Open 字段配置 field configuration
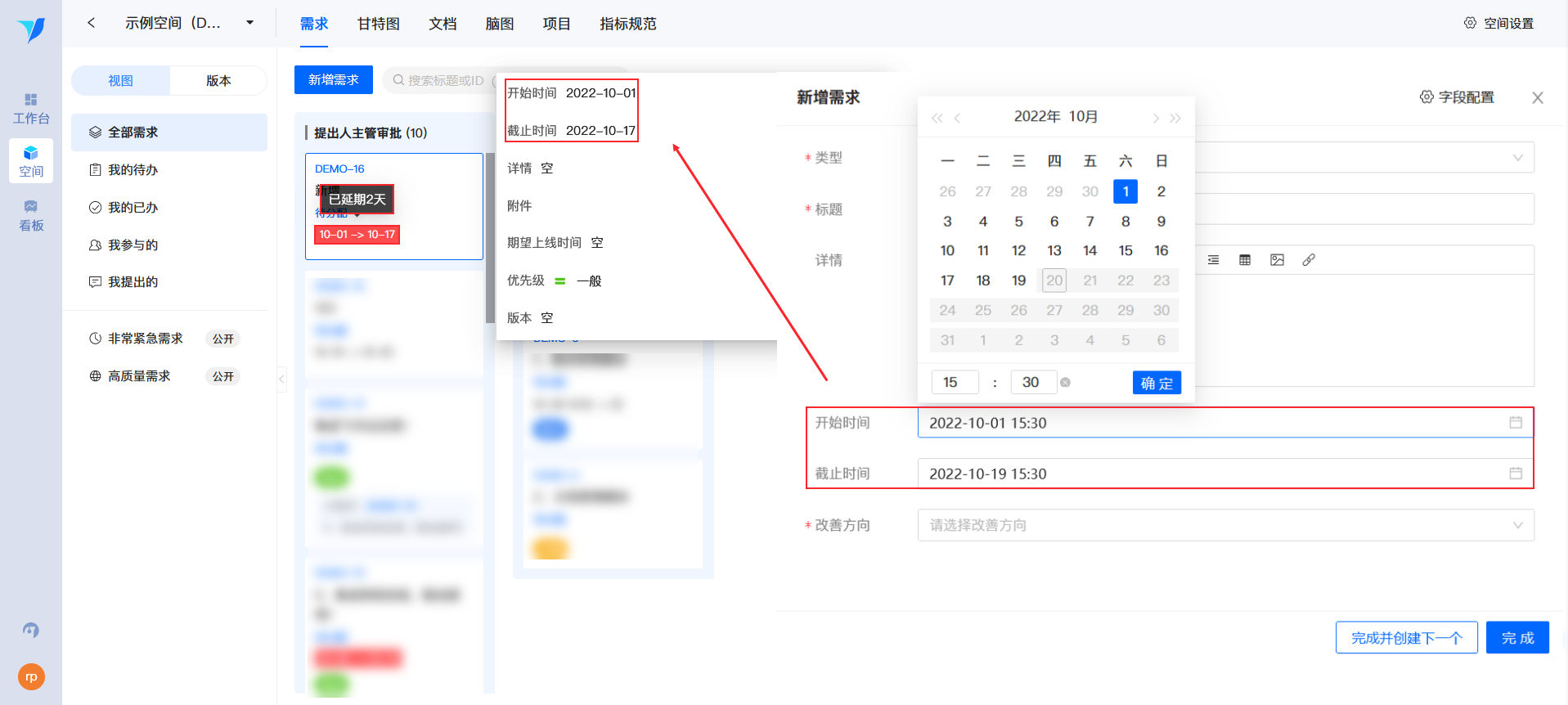 (x=1457, y=97)
